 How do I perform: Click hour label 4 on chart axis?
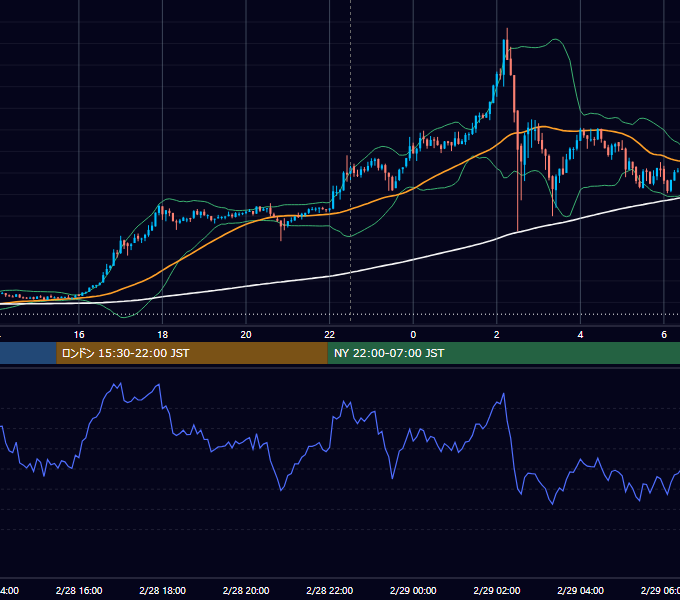(580, 335)
